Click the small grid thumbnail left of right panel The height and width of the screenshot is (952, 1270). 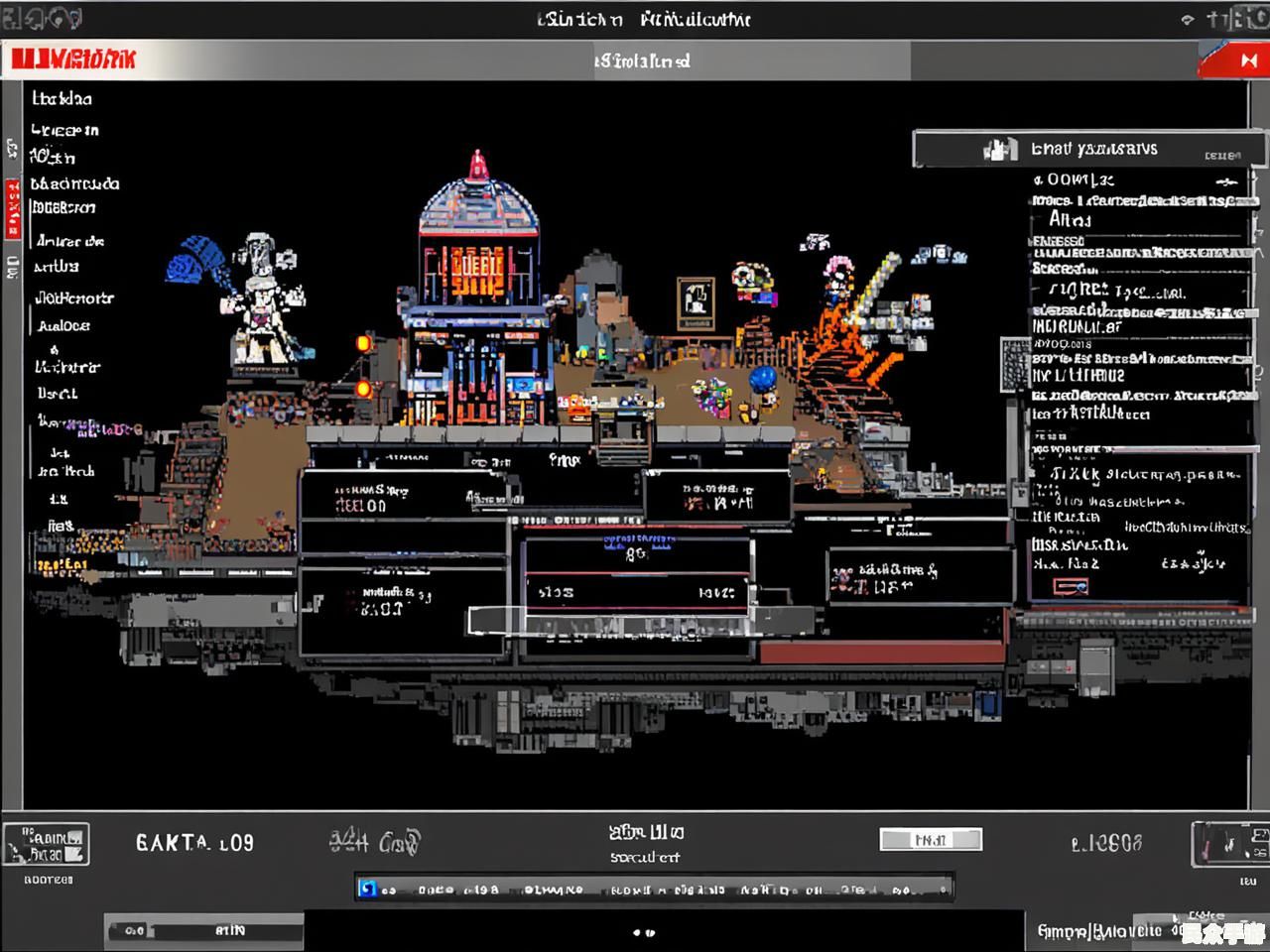click(1014, 364)
